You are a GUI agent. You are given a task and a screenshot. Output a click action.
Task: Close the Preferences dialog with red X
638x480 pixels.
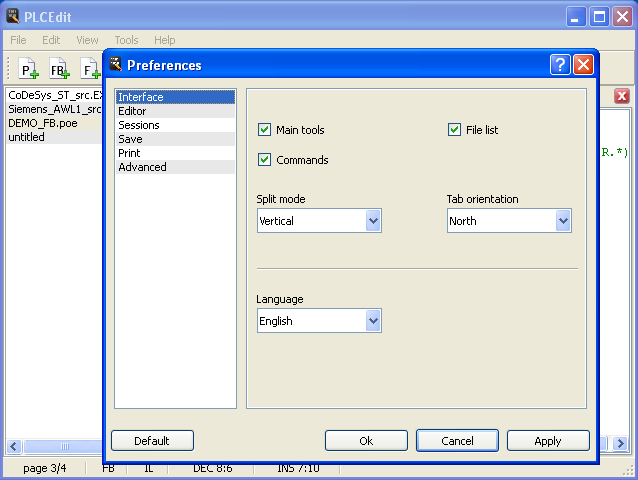click(x=583, y=65)
